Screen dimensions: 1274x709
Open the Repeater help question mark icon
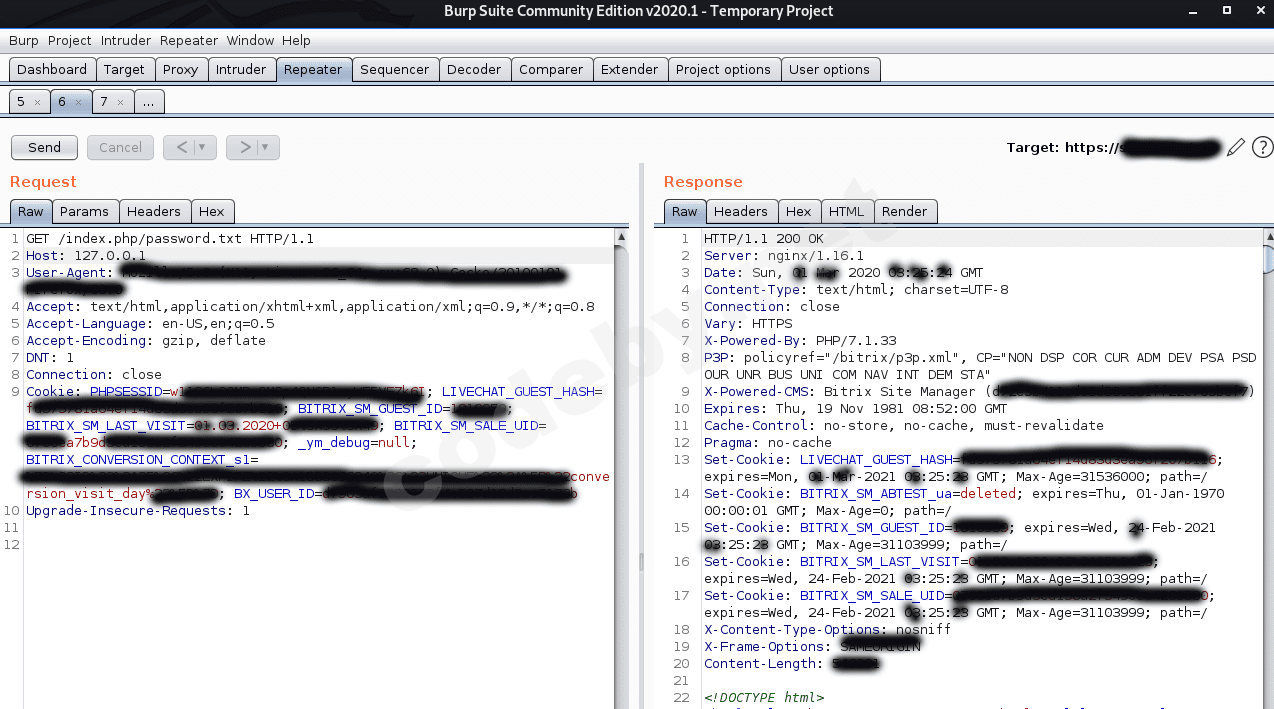pos(1262,148)
